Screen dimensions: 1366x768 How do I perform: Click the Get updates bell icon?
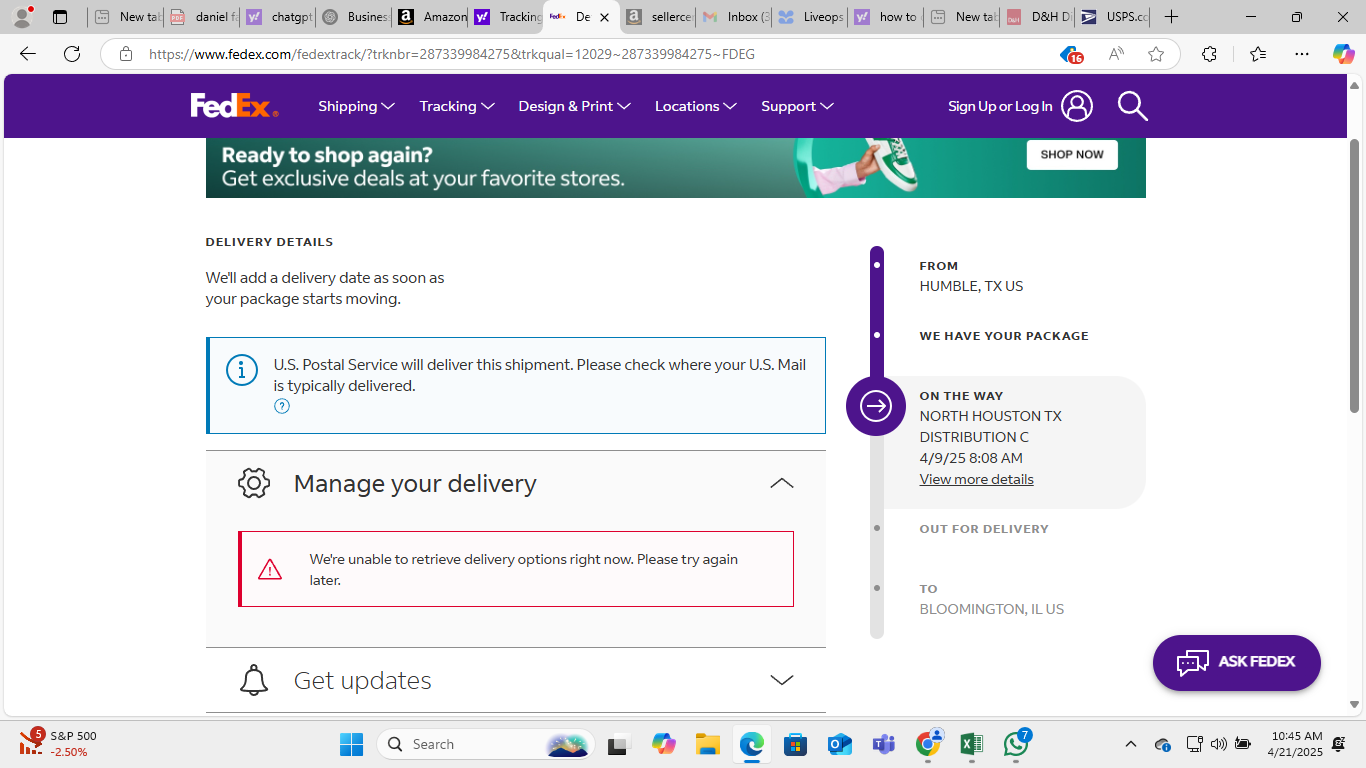pyautogui.click(x=254, y=680)
